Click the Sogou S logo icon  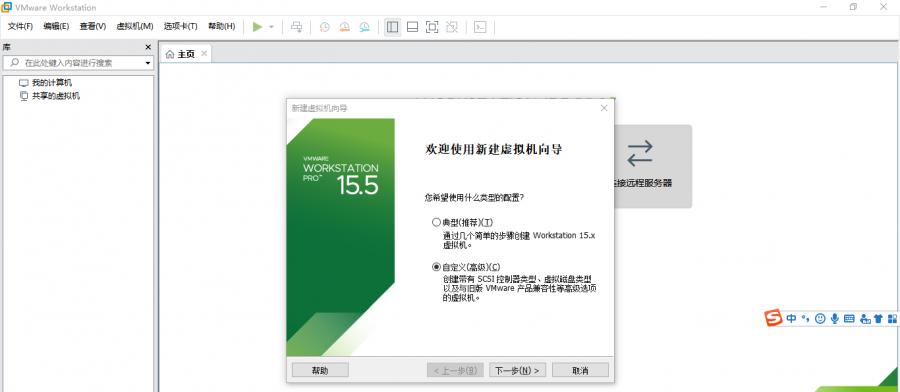pos(773,317)
